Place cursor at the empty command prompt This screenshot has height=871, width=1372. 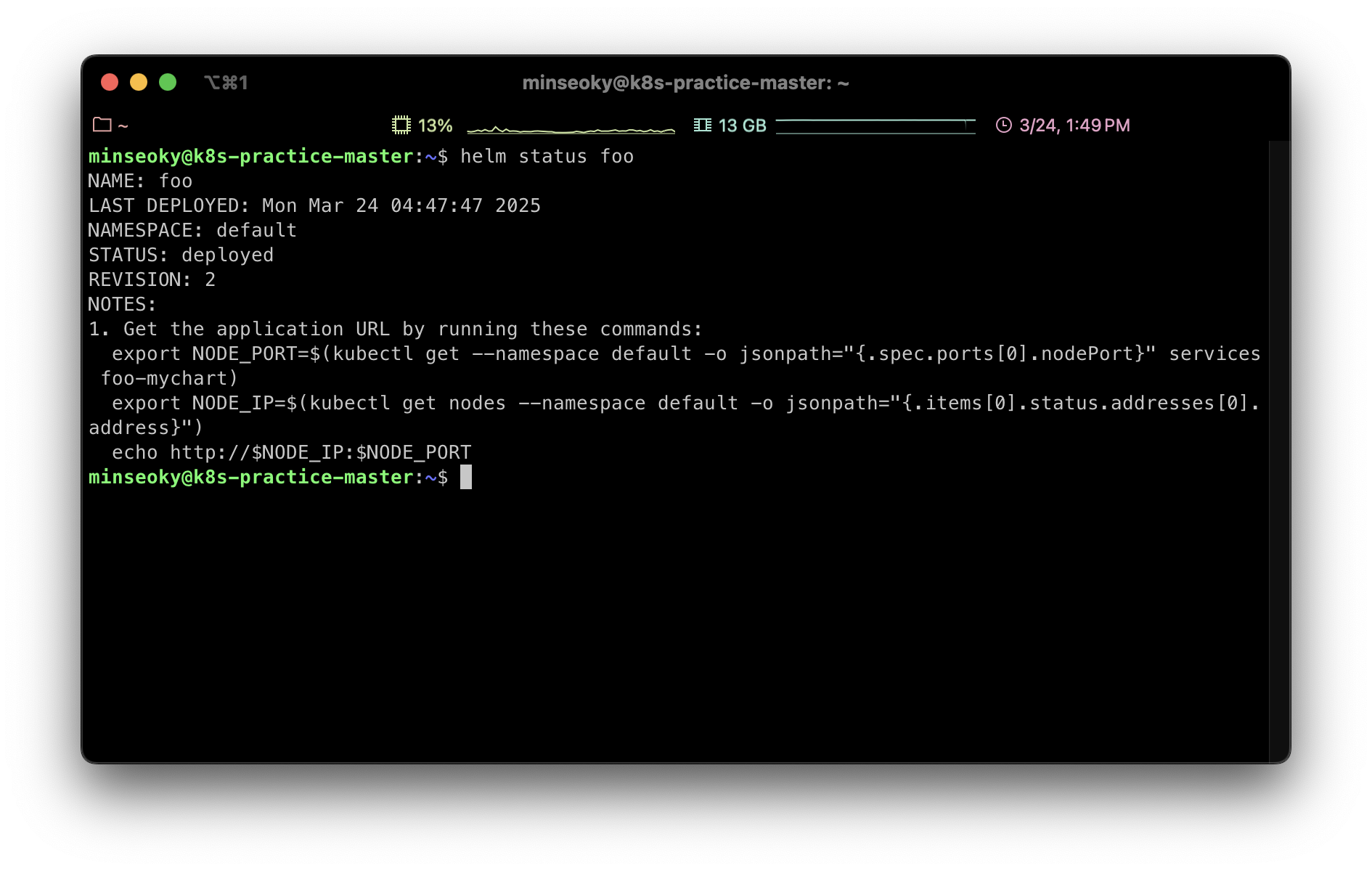466,478
